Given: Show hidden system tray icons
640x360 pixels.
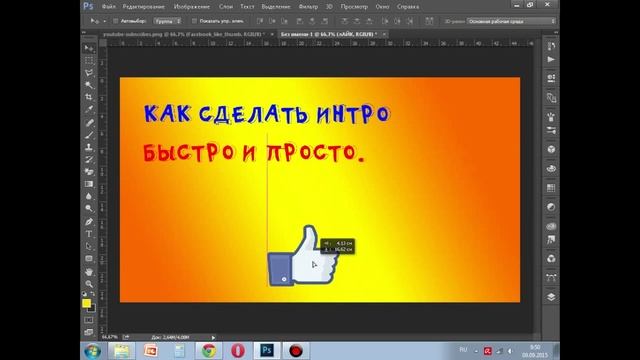Looking at the screenshot, I should 476,351.
